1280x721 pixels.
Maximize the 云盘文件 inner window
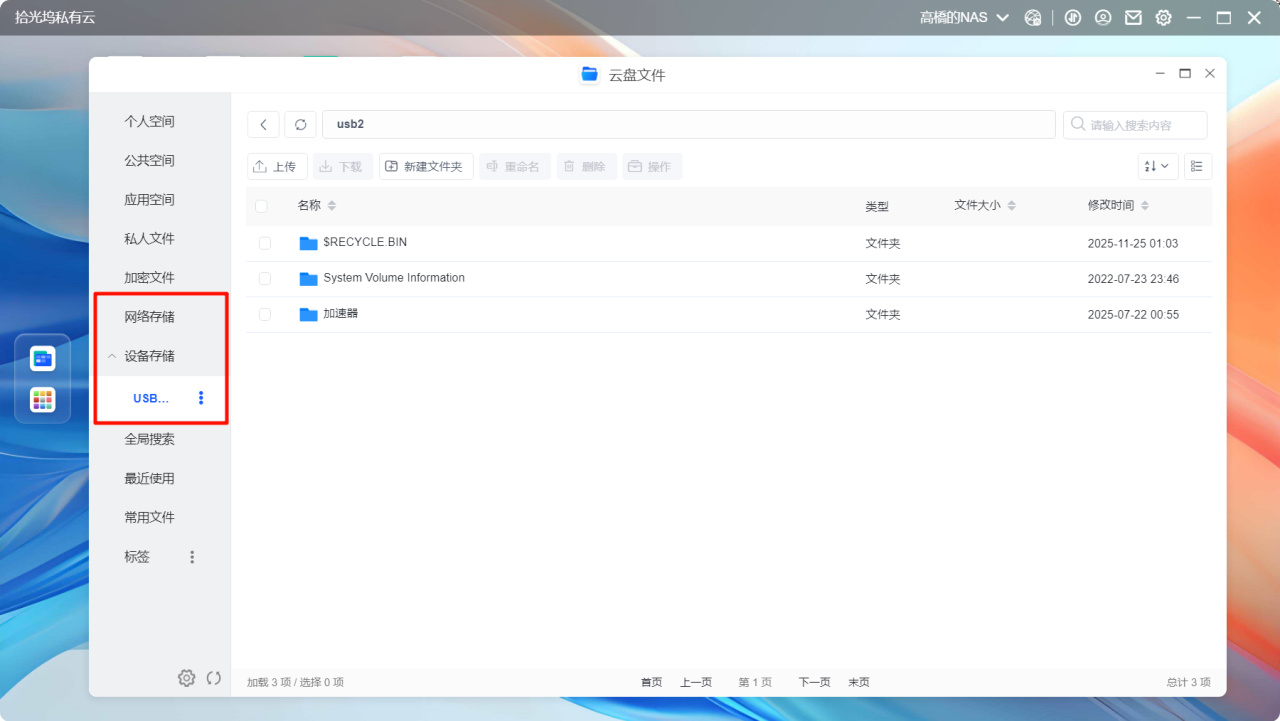click(x=1185, y=74)
